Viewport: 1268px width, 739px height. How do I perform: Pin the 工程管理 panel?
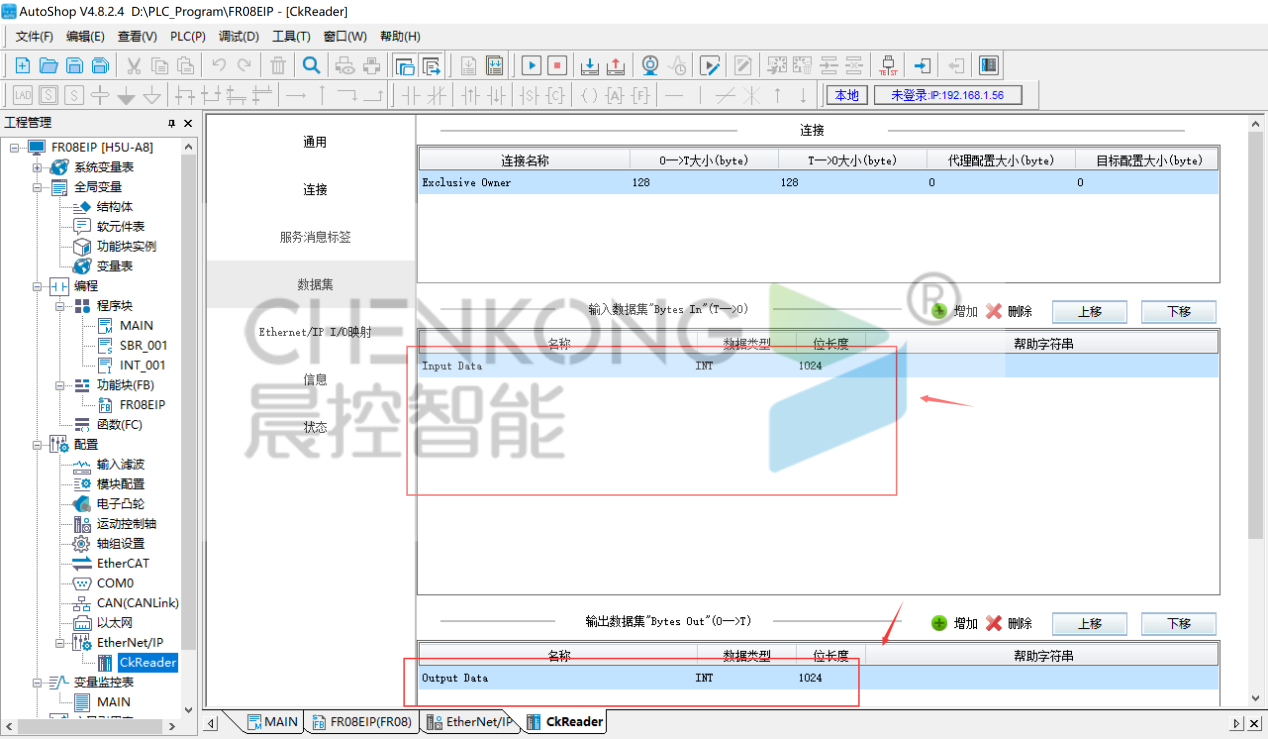click(171, 123)
